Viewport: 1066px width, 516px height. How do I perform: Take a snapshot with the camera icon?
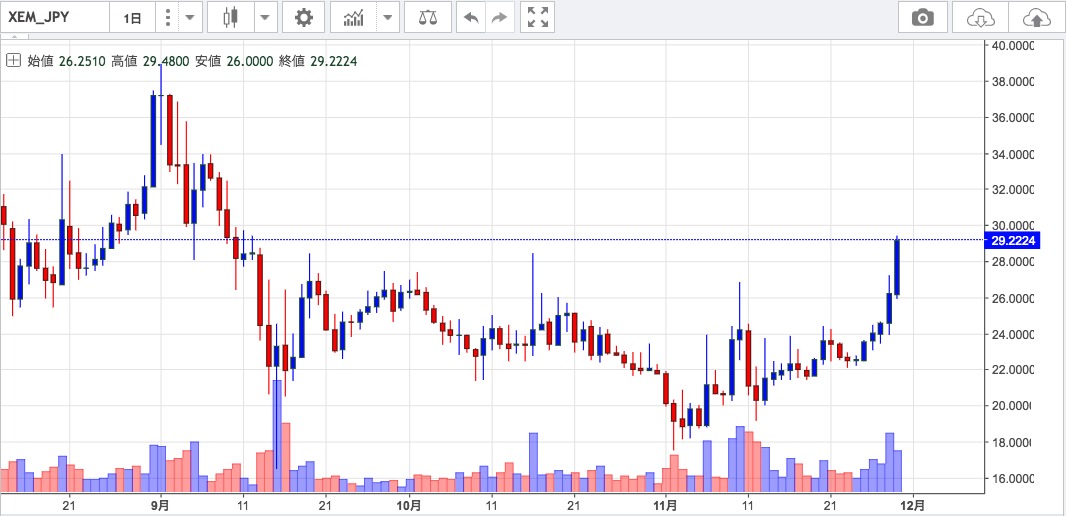(x=923, y=18)
